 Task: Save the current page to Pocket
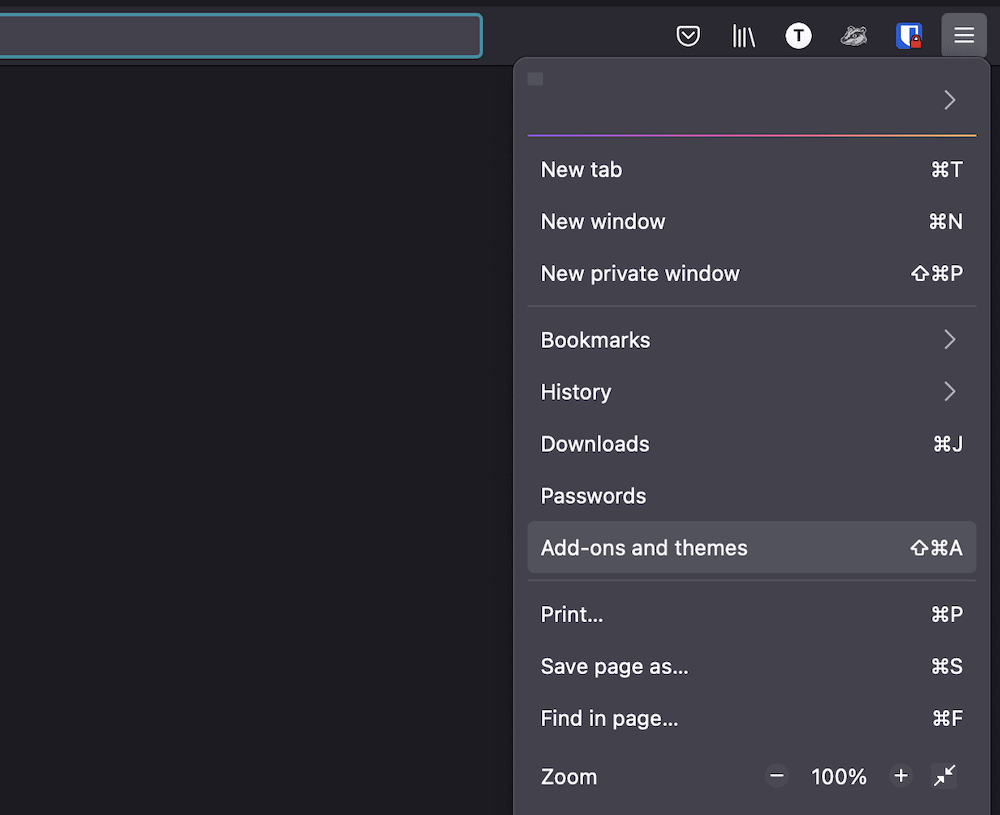(688, 35)
